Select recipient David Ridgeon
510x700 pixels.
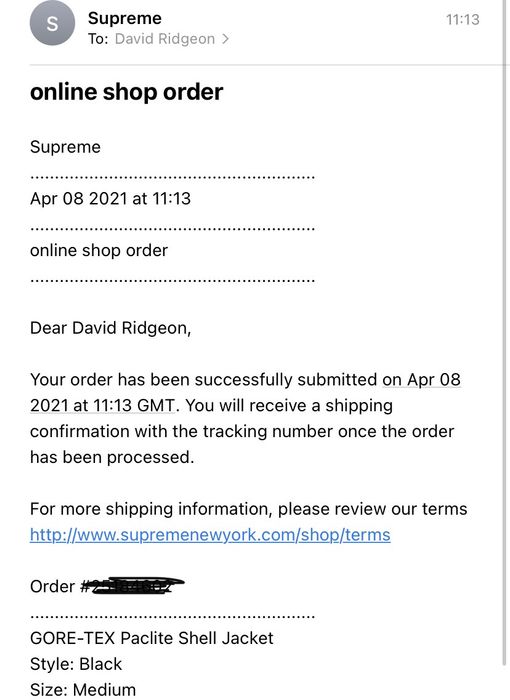pos(165,39)
